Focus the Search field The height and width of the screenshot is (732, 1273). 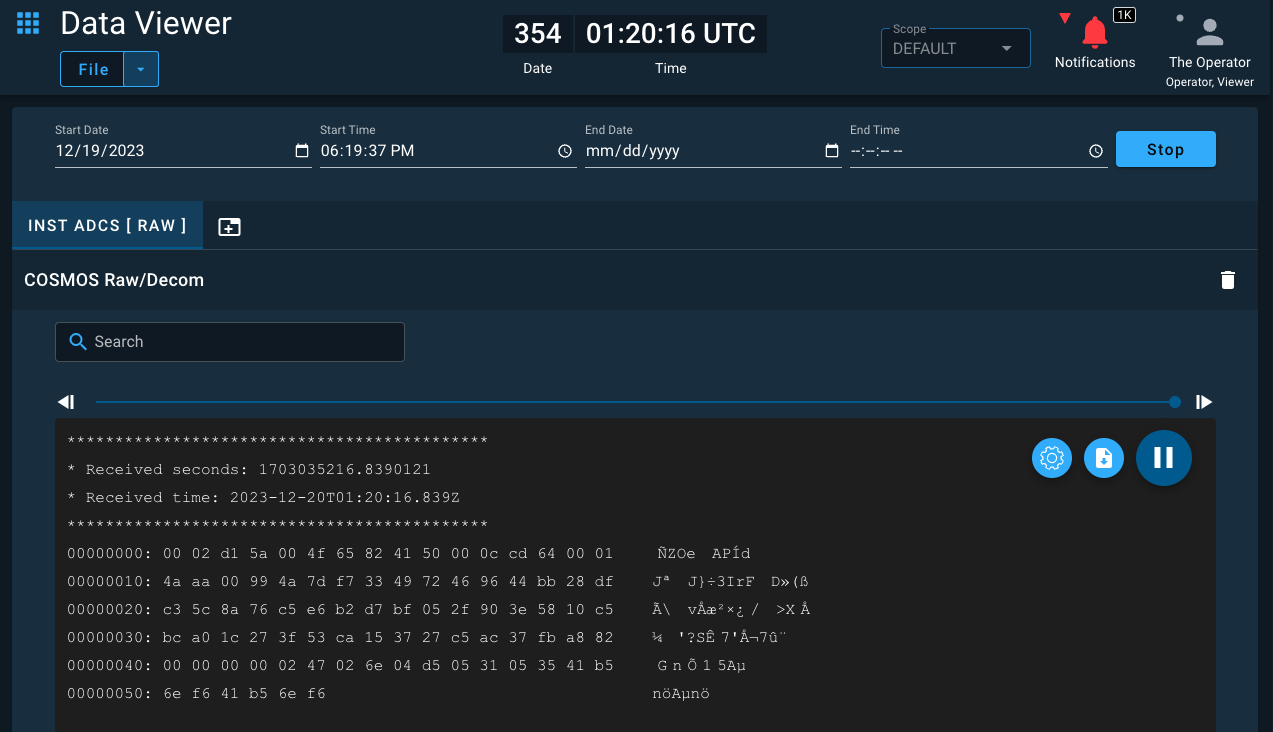230,342
